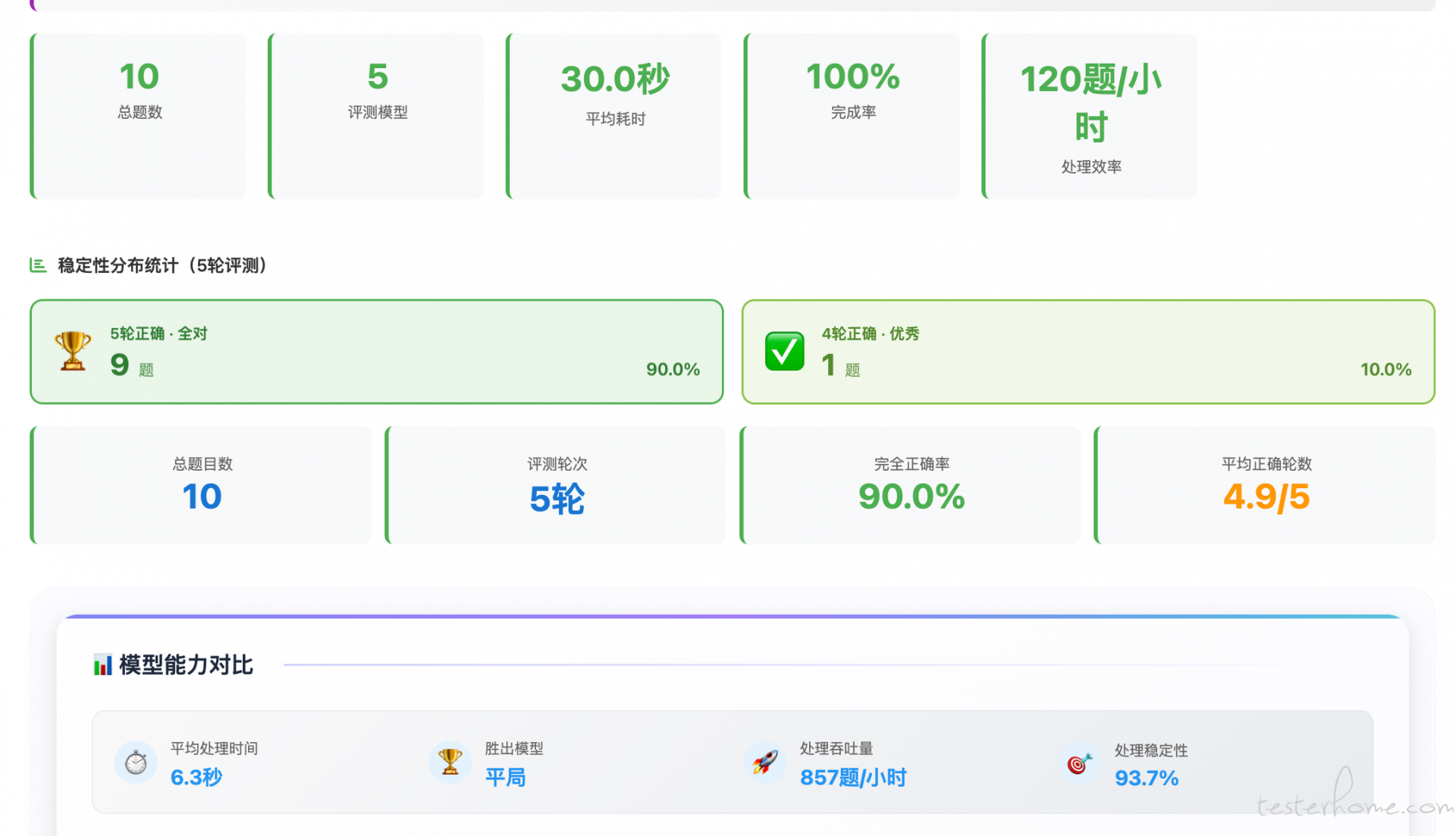Select the 评测模型 card showing 5

point(377,116)
